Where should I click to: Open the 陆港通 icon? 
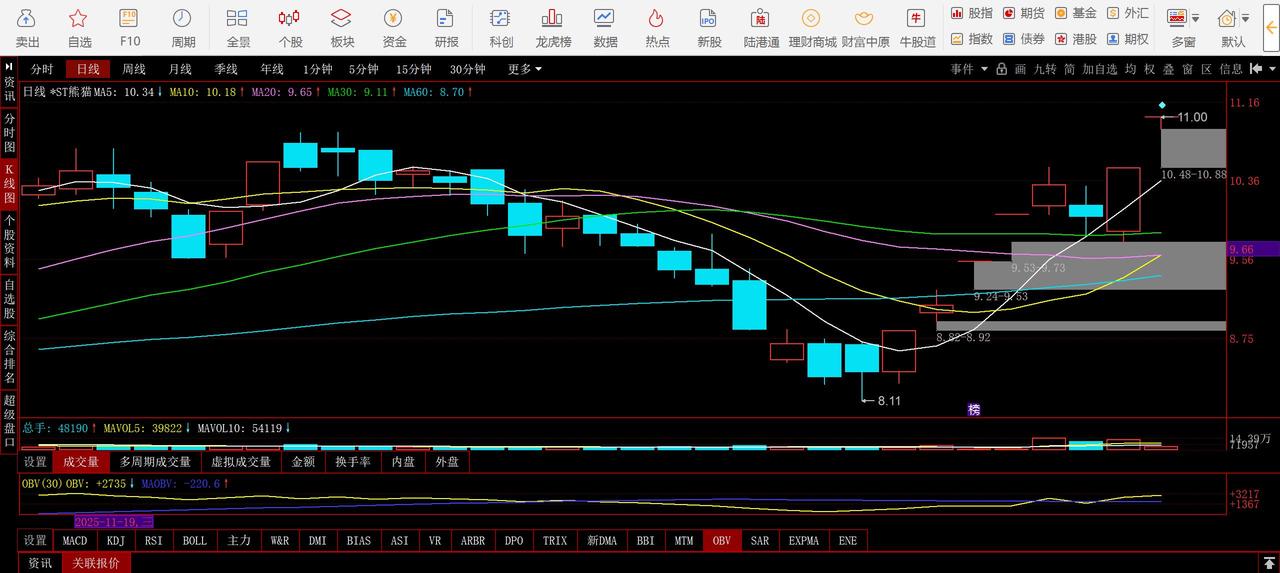(x=761, y=27)
